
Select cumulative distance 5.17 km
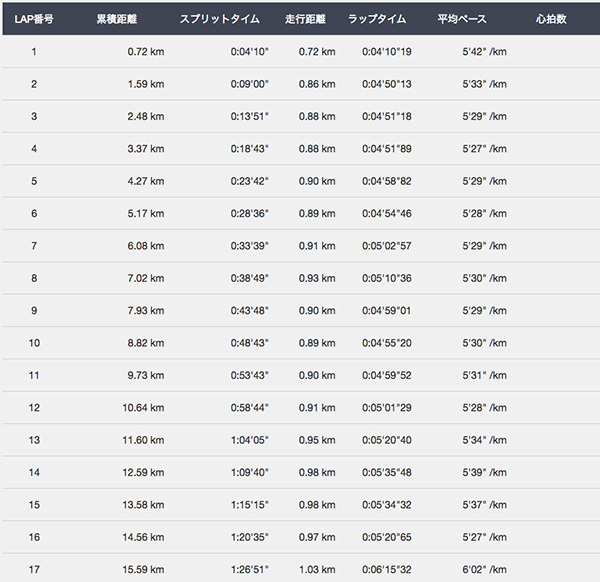(x=146, y=213)
